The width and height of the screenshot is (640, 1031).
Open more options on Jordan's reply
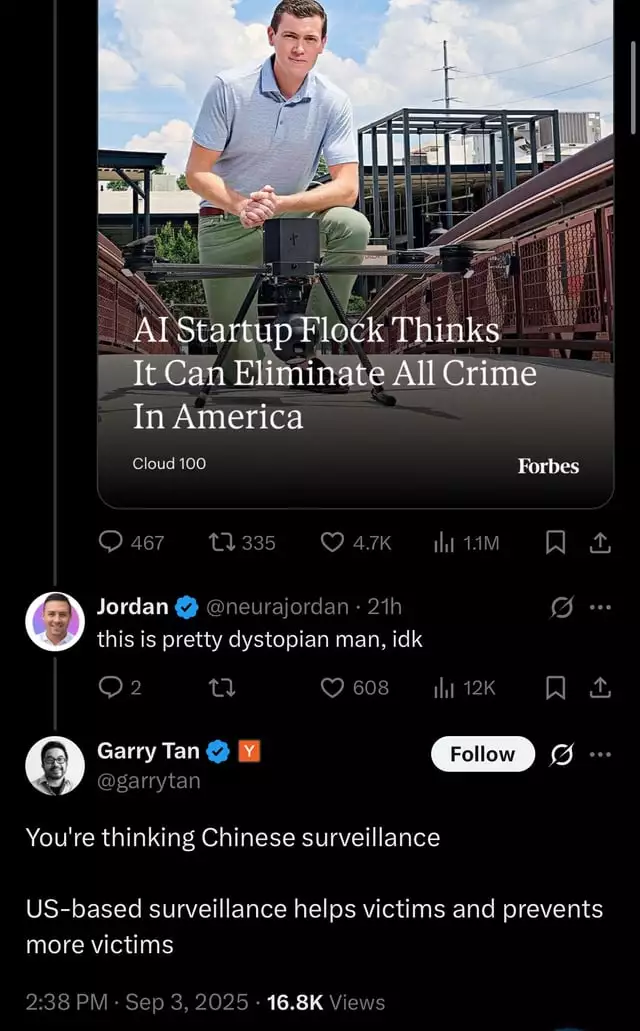600,607
